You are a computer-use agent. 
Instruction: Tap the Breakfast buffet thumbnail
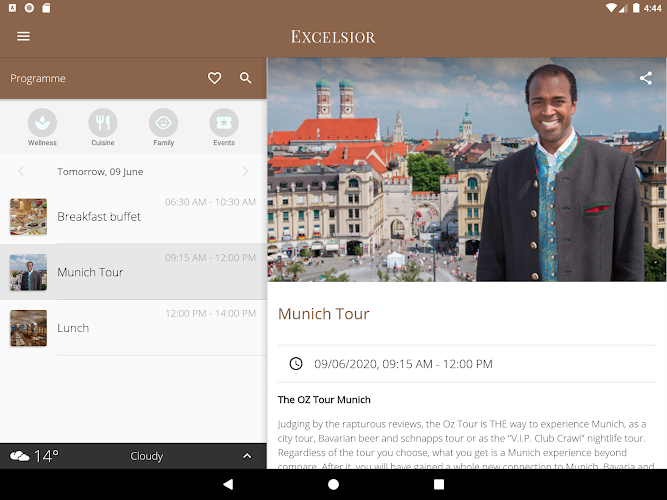coord(29,217)
